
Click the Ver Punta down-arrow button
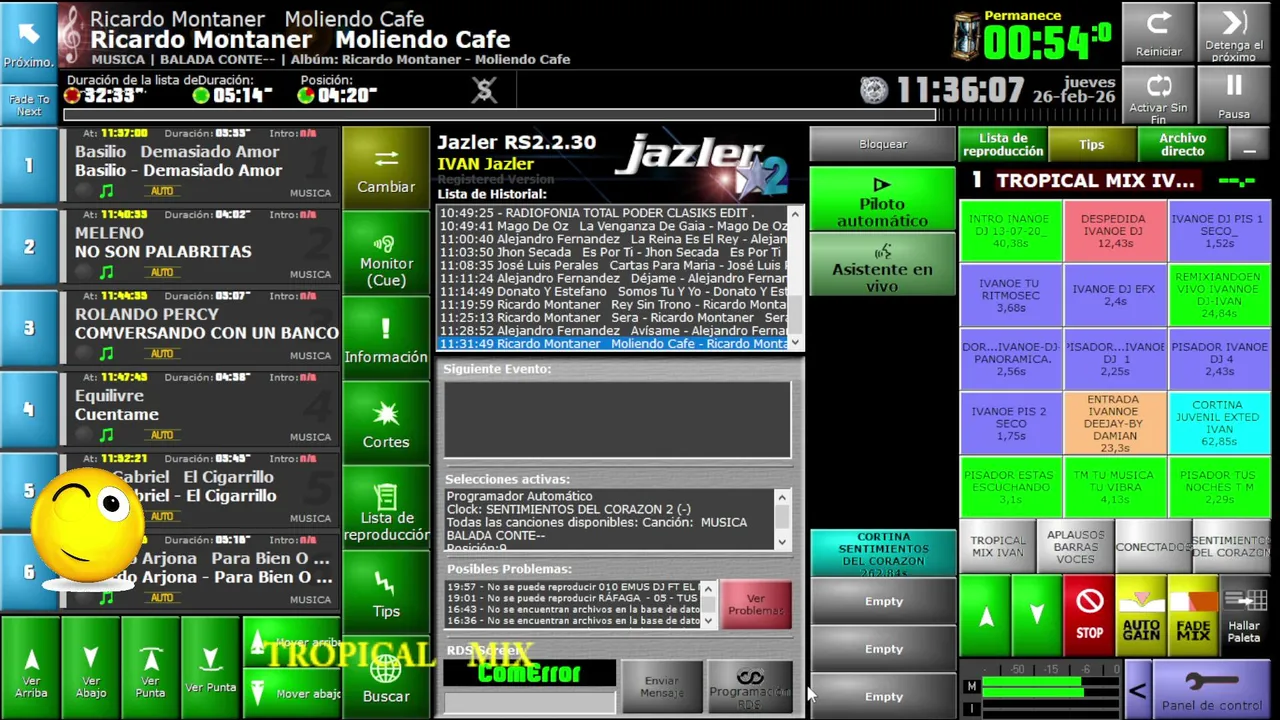pyautogui.click(x=210, y=667)
